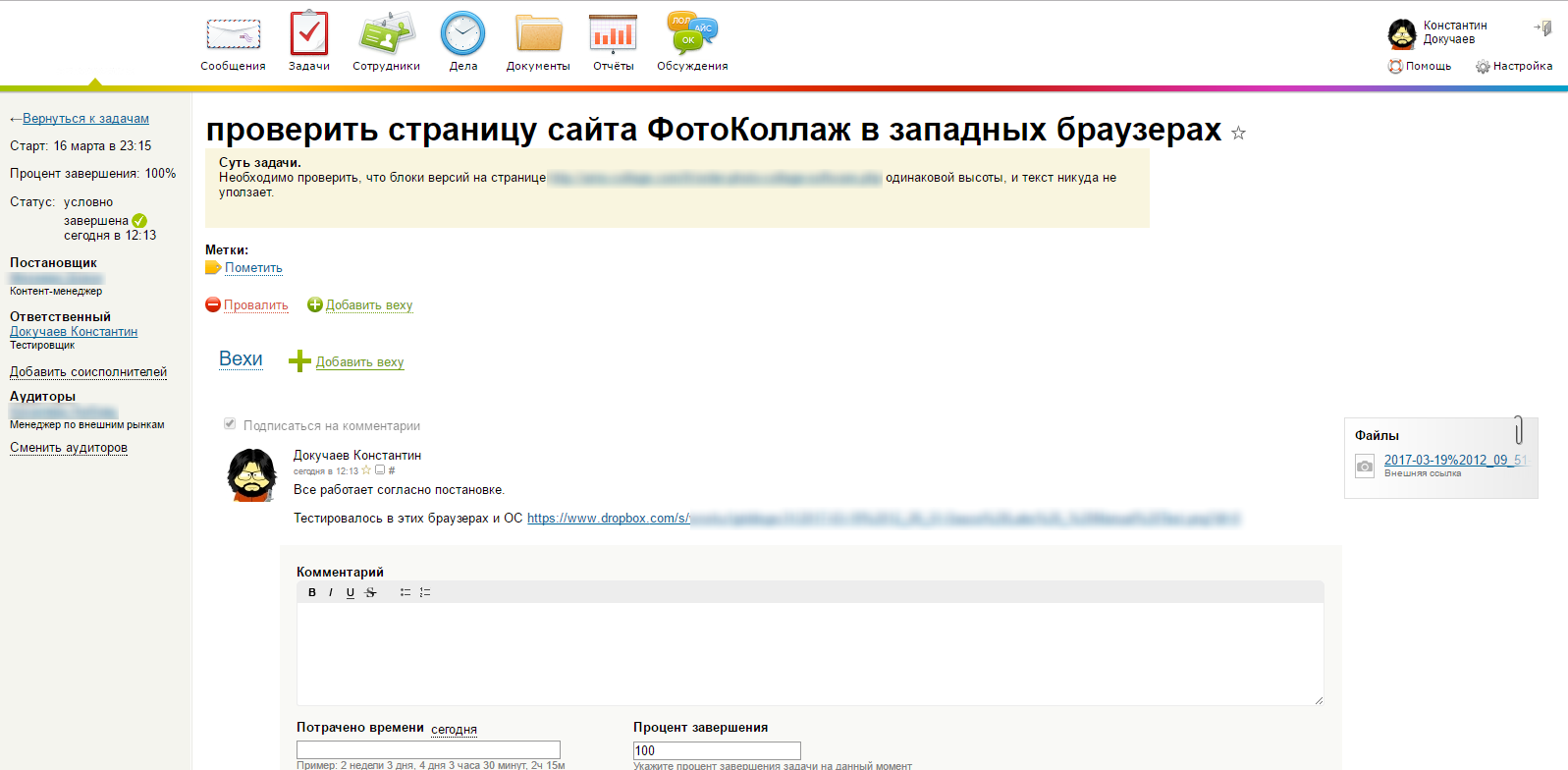Open the Отчёты chart icon
The height and width of the screenshot is (770, 1568).
click(613, 32)
